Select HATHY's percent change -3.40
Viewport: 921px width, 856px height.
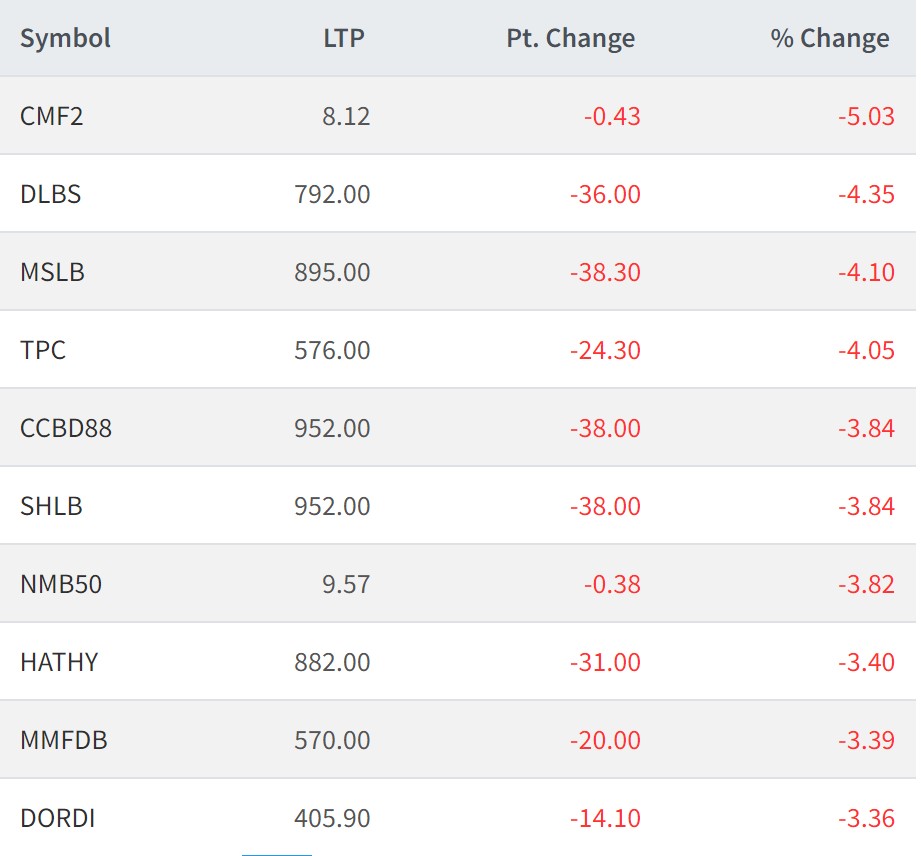[866, 662]
